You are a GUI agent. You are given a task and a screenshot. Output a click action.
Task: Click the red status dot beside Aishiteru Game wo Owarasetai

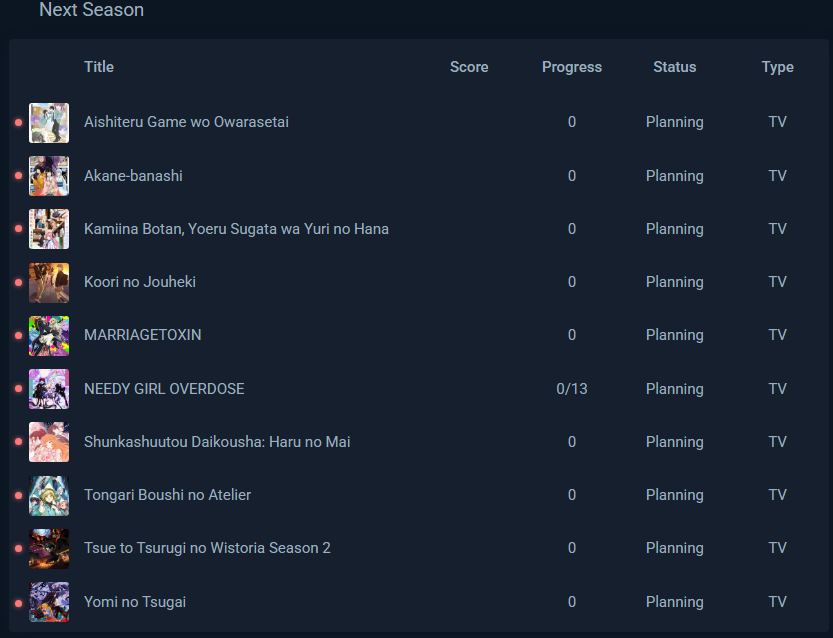pos(19,123)
